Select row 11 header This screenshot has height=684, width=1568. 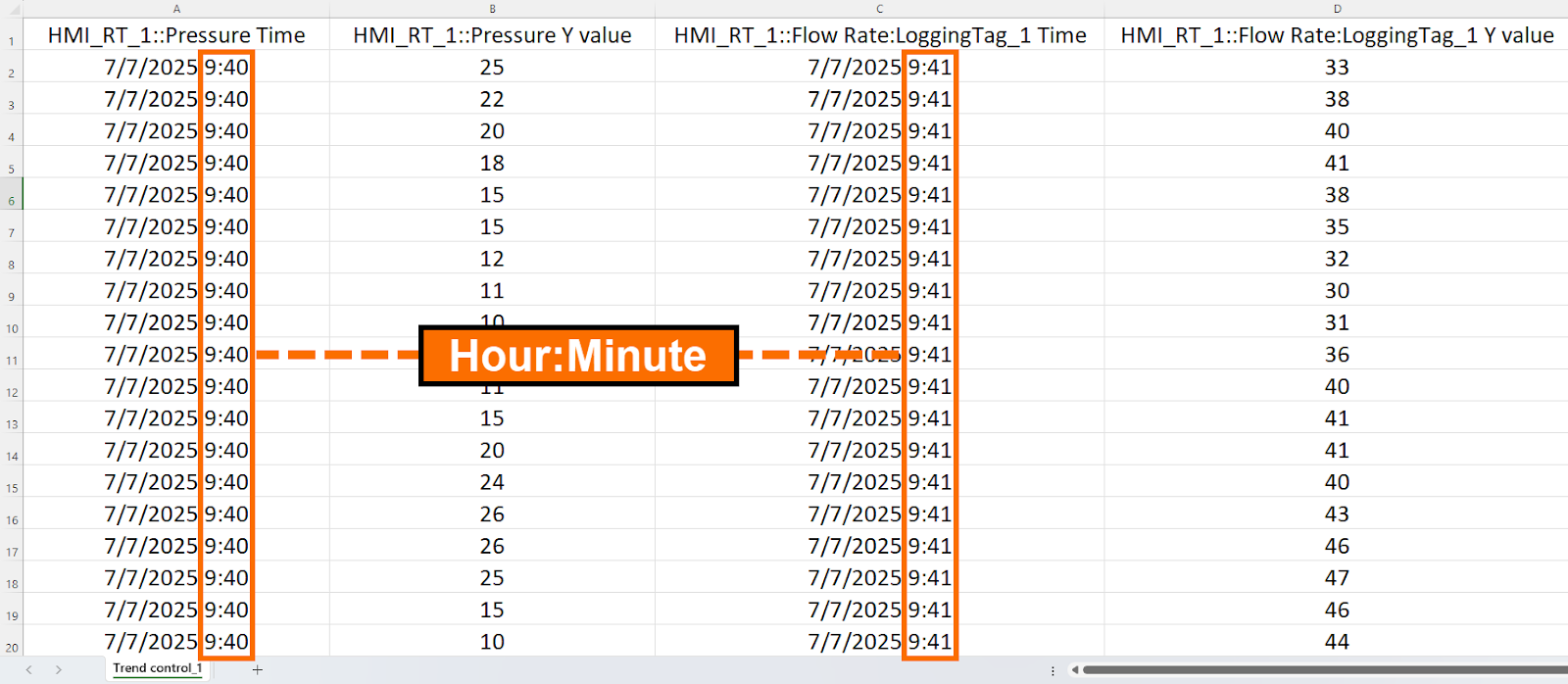coord(12,354)
